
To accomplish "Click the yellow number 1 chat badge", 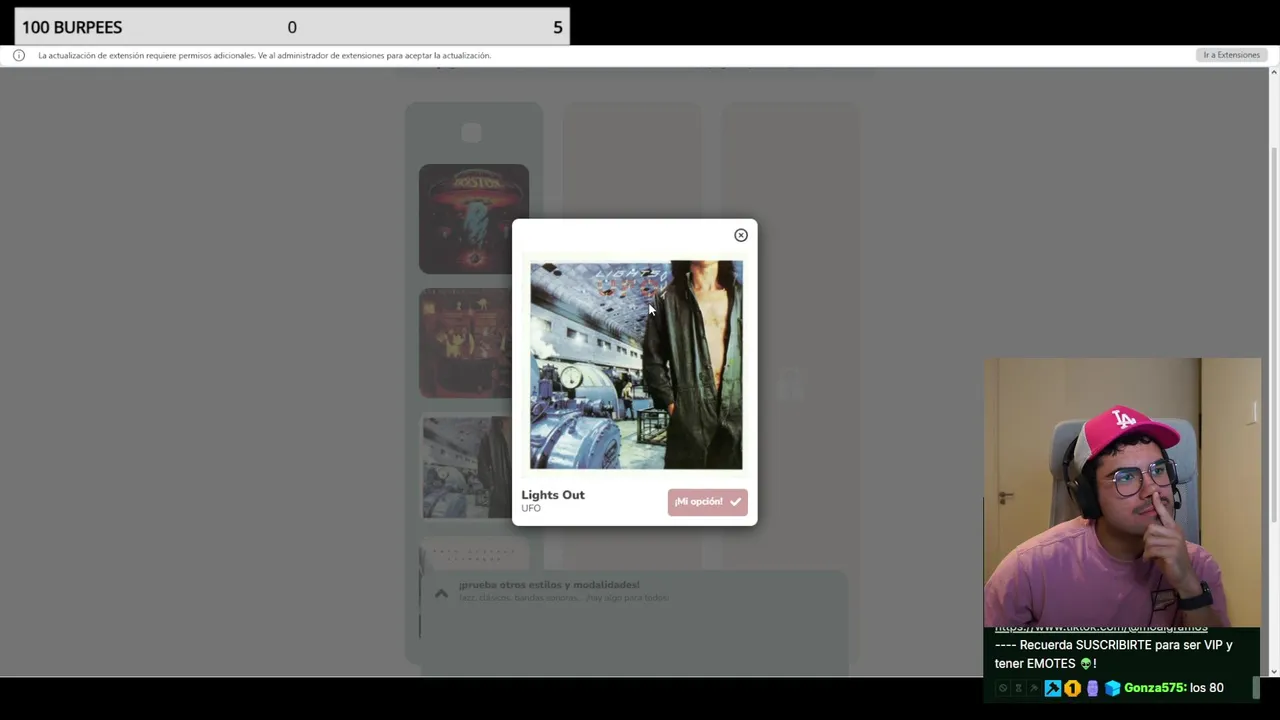I will (x=1072, y=688).
